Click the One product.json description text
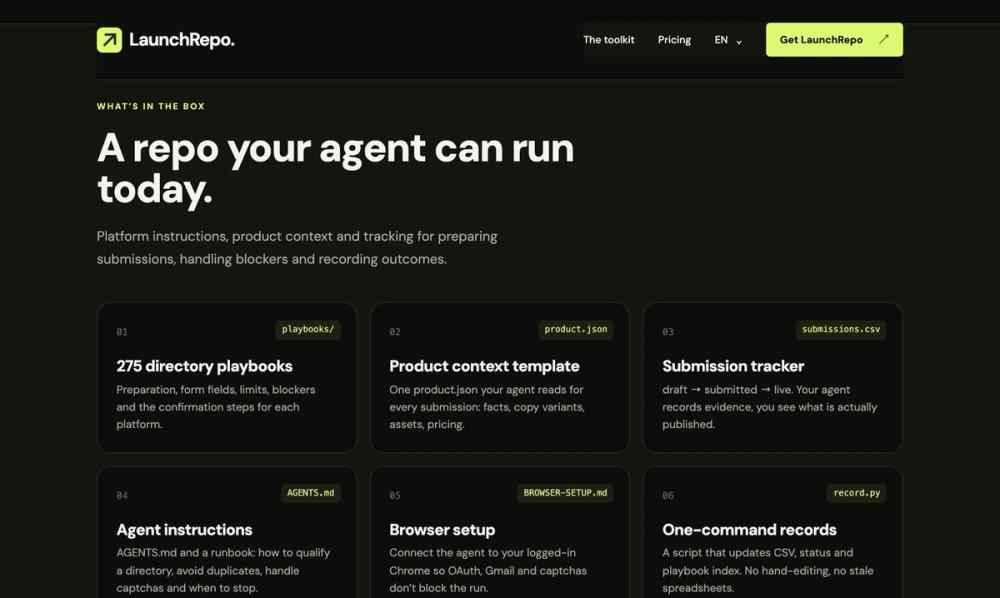1000x598 pixels. (x=487, y=407)
